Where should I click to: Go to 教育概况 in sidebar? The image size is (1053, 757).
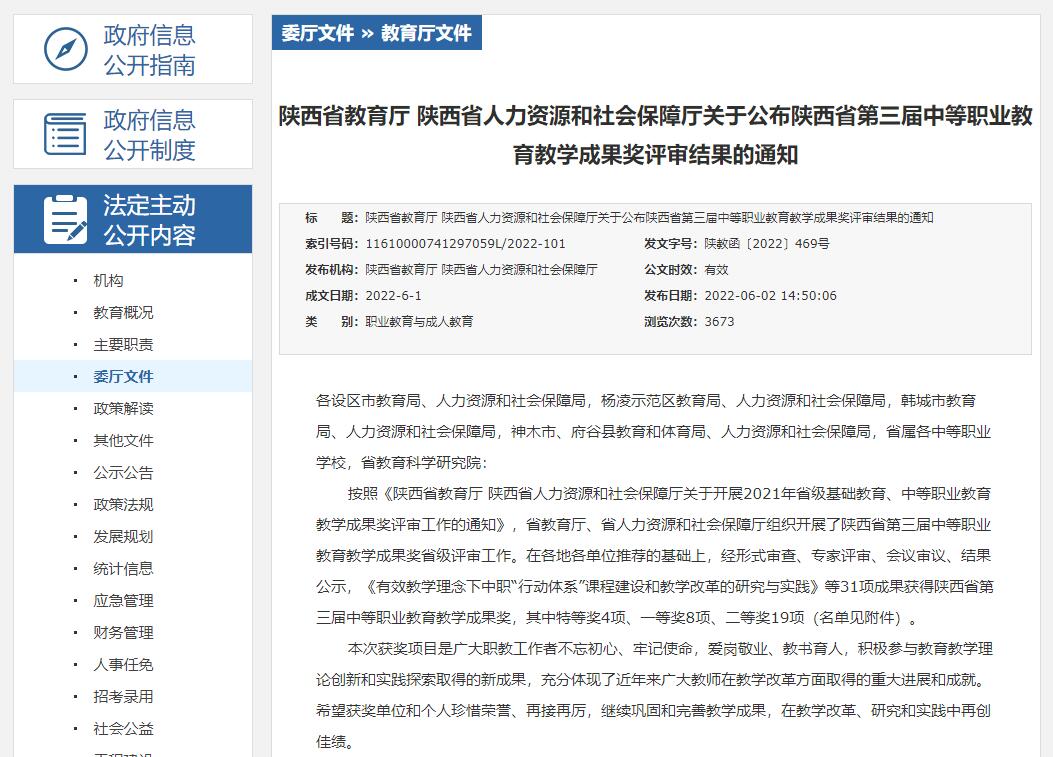pos(124,312)
